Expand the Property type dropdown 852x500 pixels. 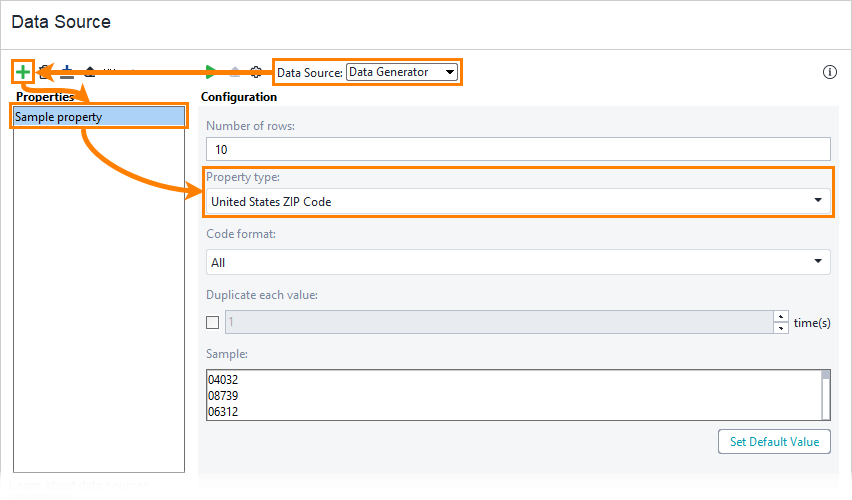[x=518, y=201]
